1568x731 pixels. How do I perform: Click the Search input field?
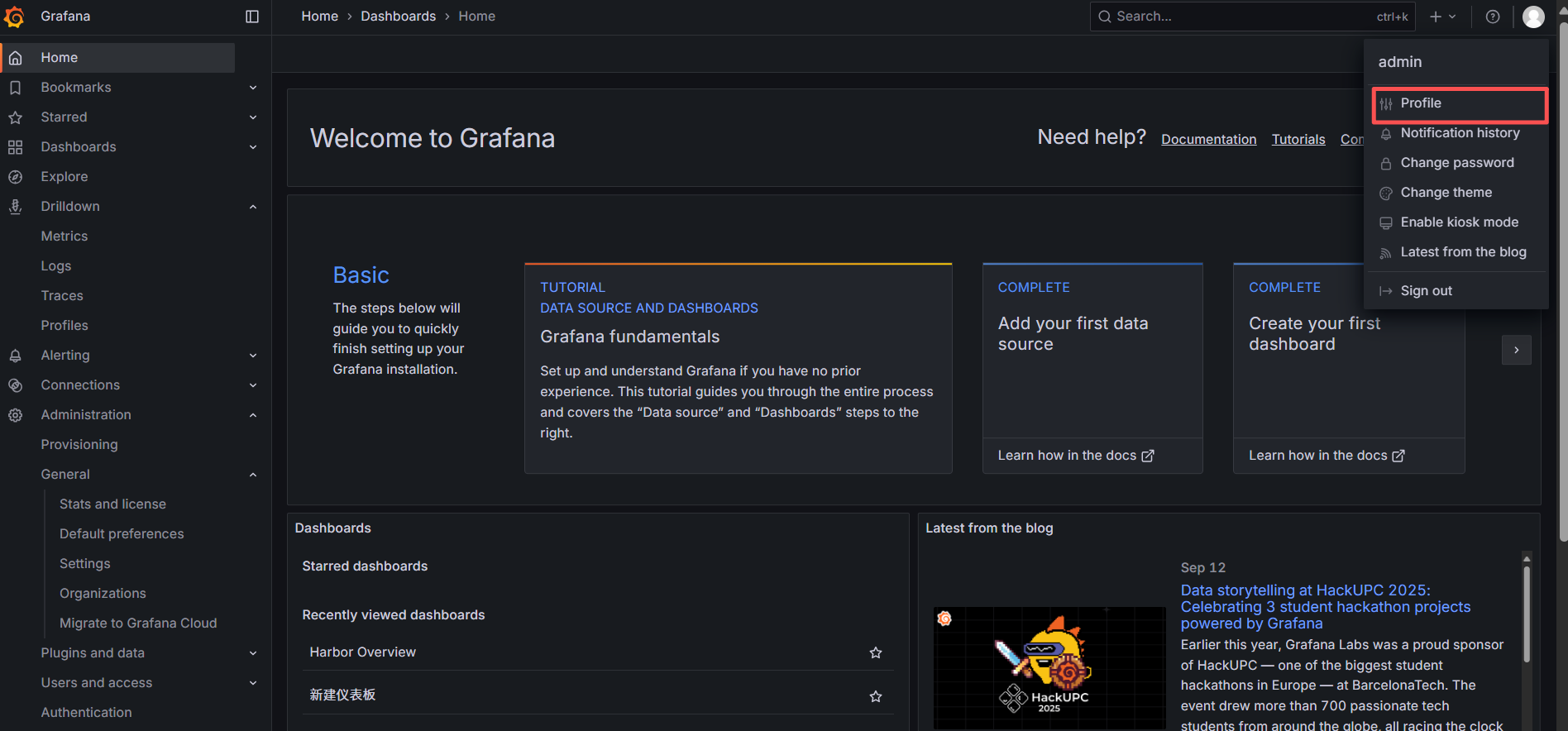tap(1252, 17)
